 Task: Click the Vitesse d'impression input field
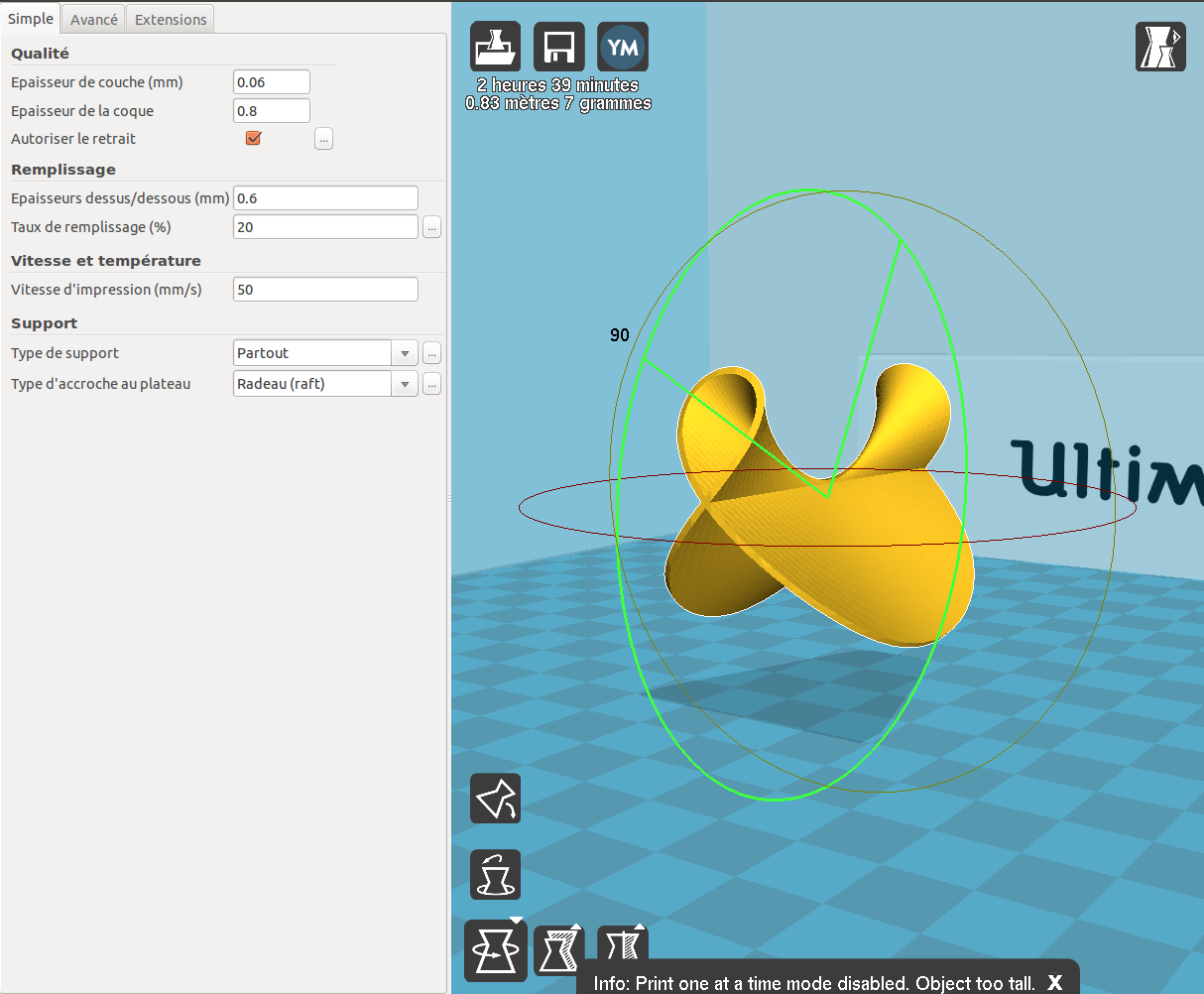[325, 290]
